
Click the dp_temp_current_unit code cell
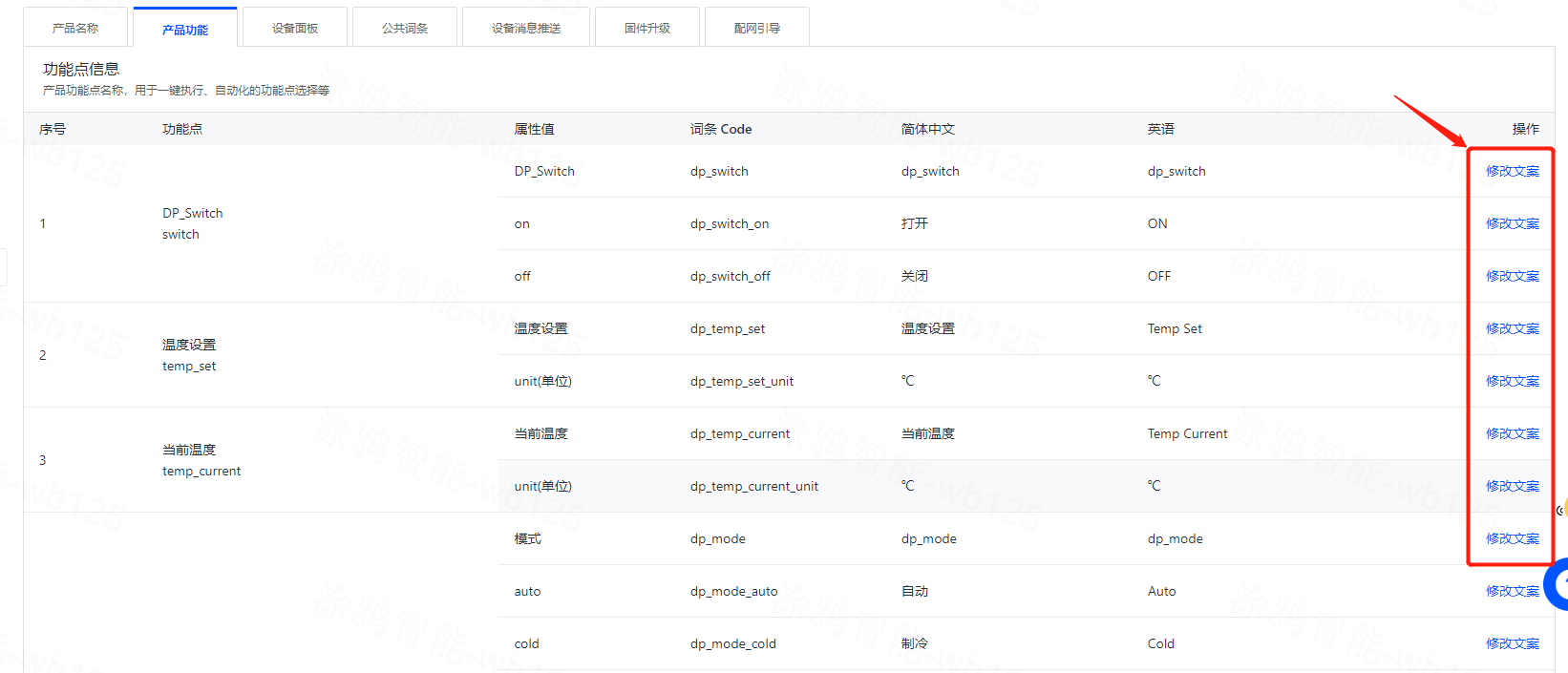pyautogui.click(x=754, y=486)
